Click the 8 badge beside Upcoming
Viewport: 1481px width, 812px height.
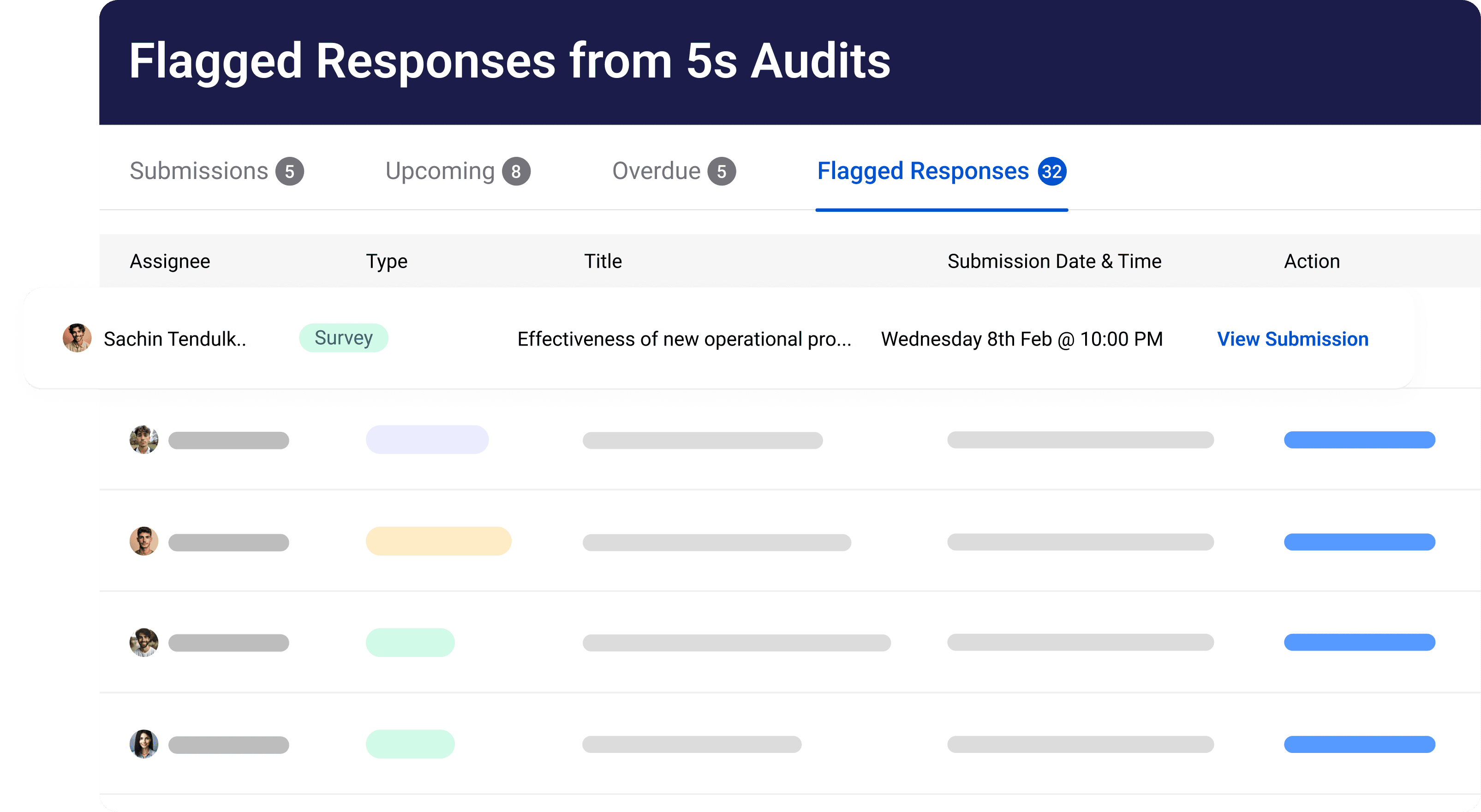coord(516,171)
